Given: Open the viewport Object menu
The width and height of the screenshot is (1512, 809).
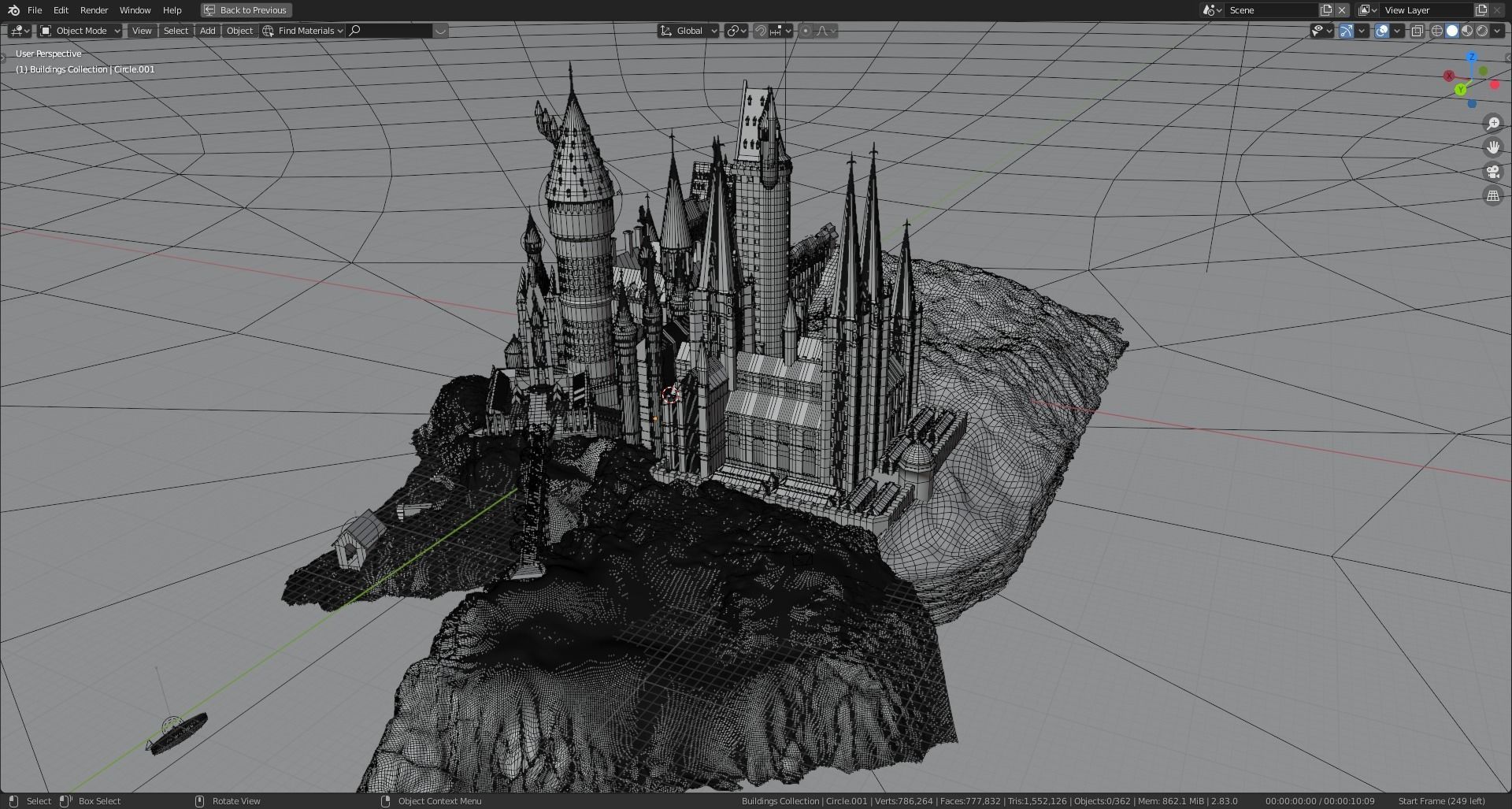Looking at the screenshot, I should [x=239, y=31].
